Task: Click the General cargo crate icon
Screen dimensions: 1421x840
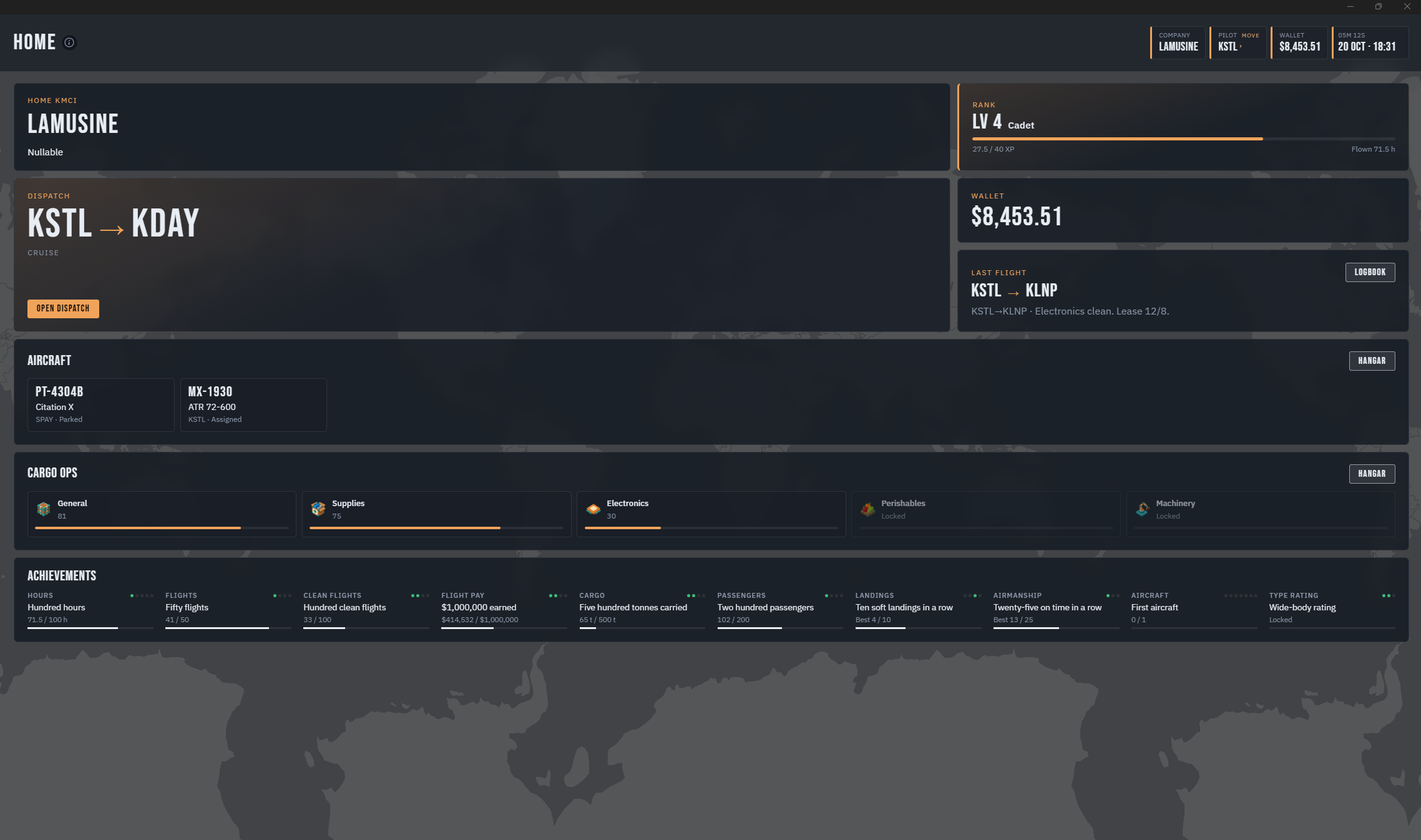Action: (43, 509)
